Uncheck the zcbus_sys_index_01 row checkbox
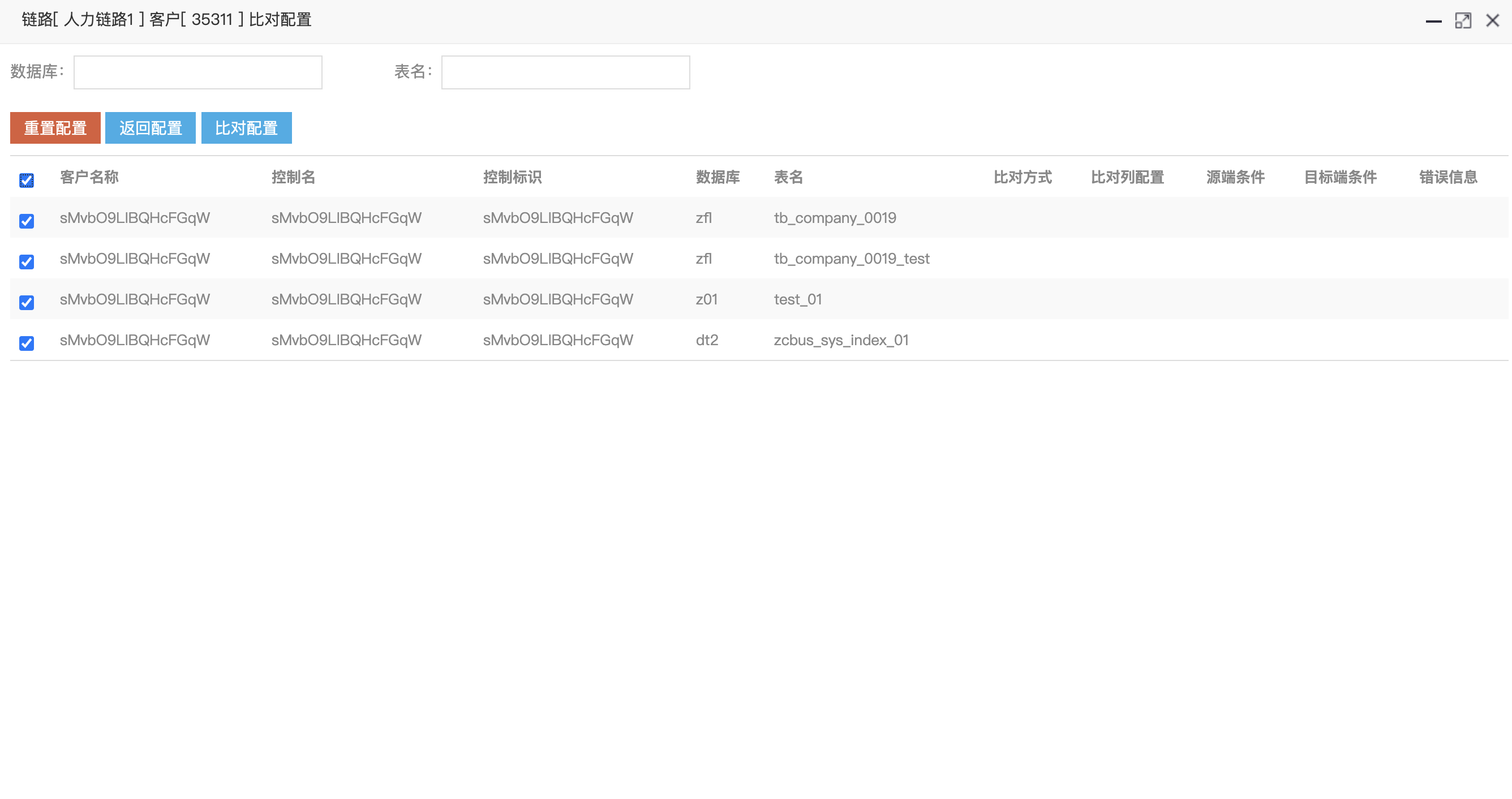Screen dimensions: 1512x799 (x=27, y=343)
